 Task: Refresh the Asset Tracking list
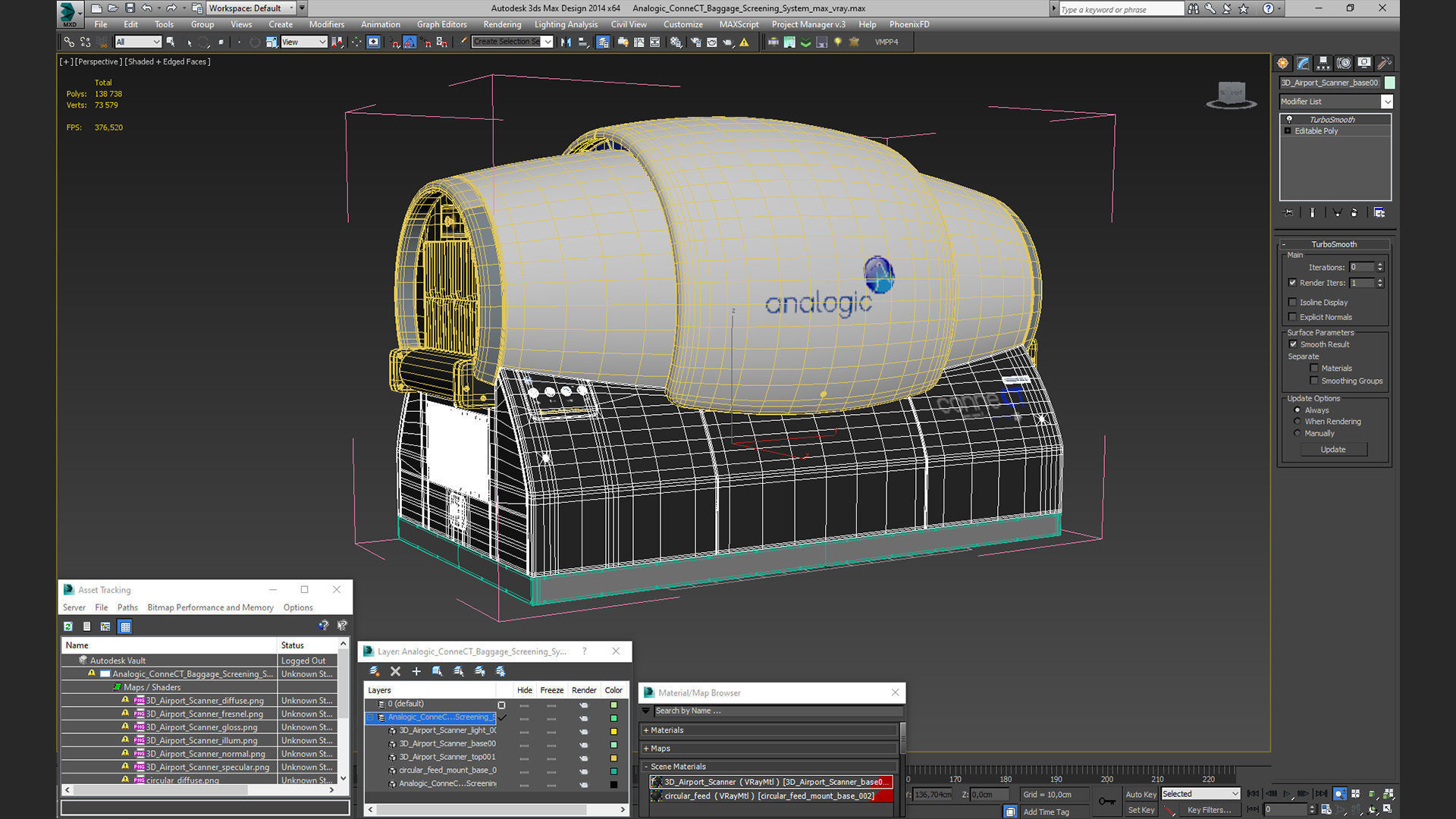tap(68, 626)
